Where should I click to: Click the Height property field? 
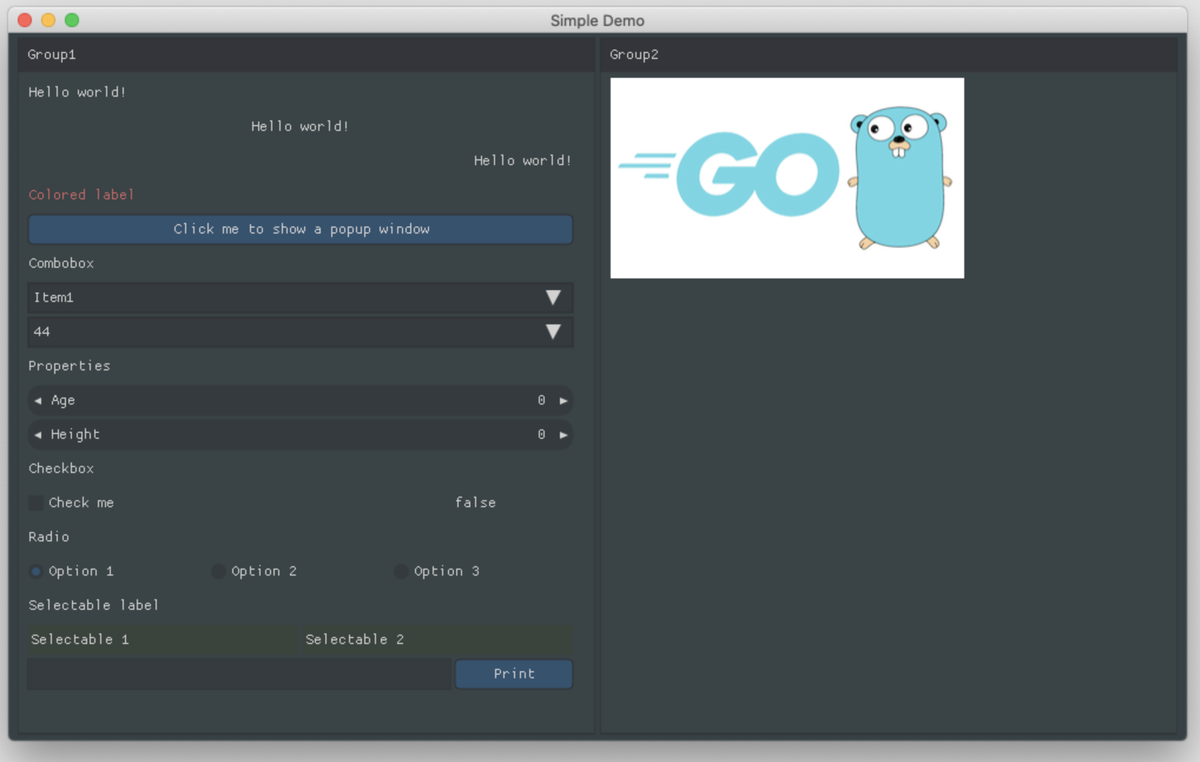(300, 435)
